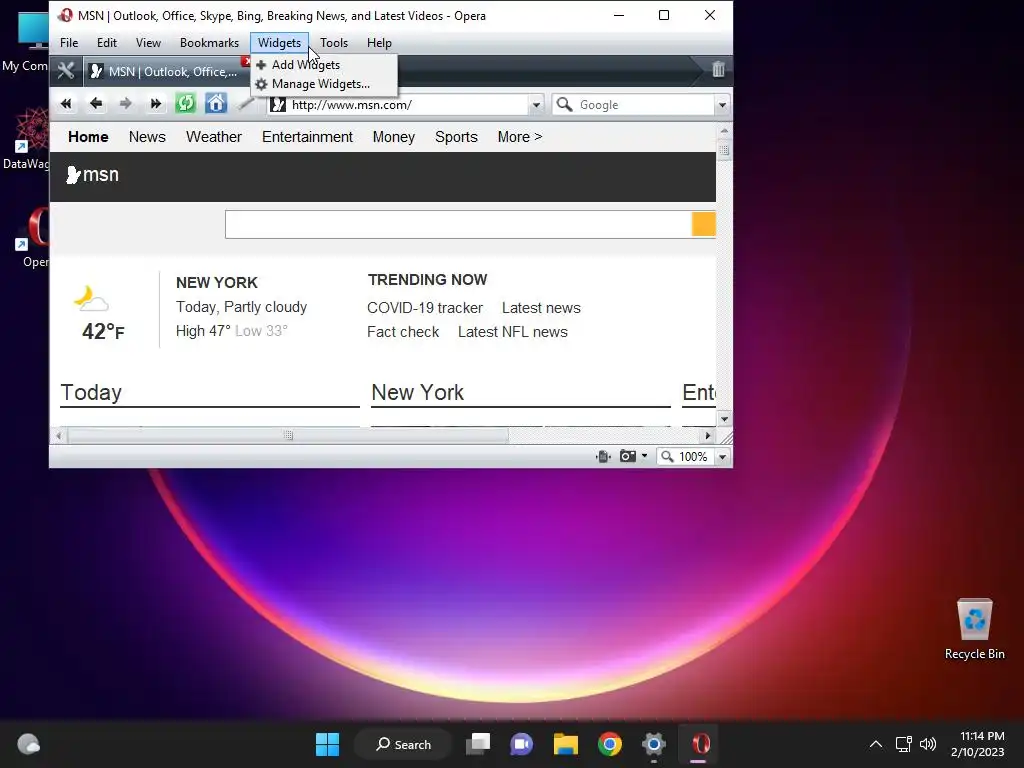Click the yellow search button on MSN
The width and height of the screenshot is (1024, 768).
pos(703,224)
